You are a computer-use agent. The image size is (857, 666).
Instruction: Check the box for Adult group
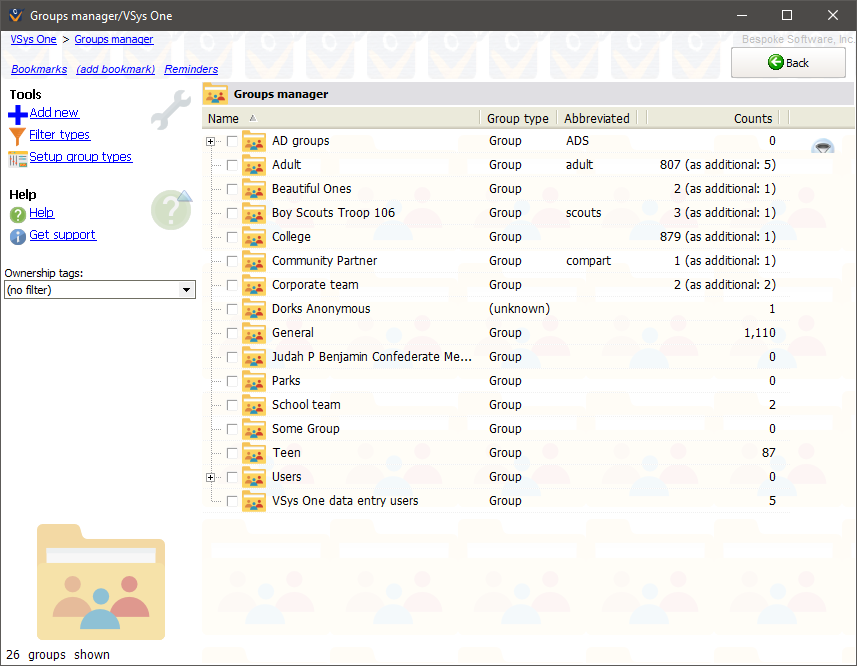click(x=232, y=165)
